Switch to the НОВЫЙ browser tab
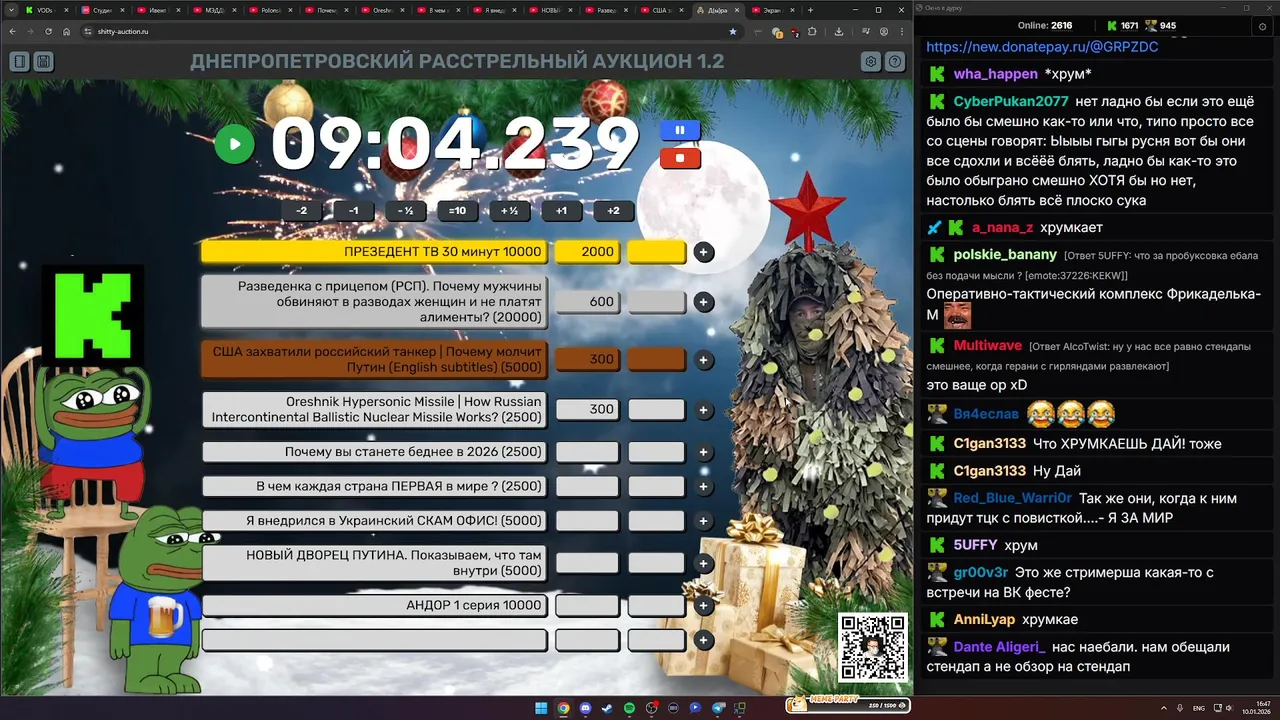The image size is (1280, 720). point(550,10)
